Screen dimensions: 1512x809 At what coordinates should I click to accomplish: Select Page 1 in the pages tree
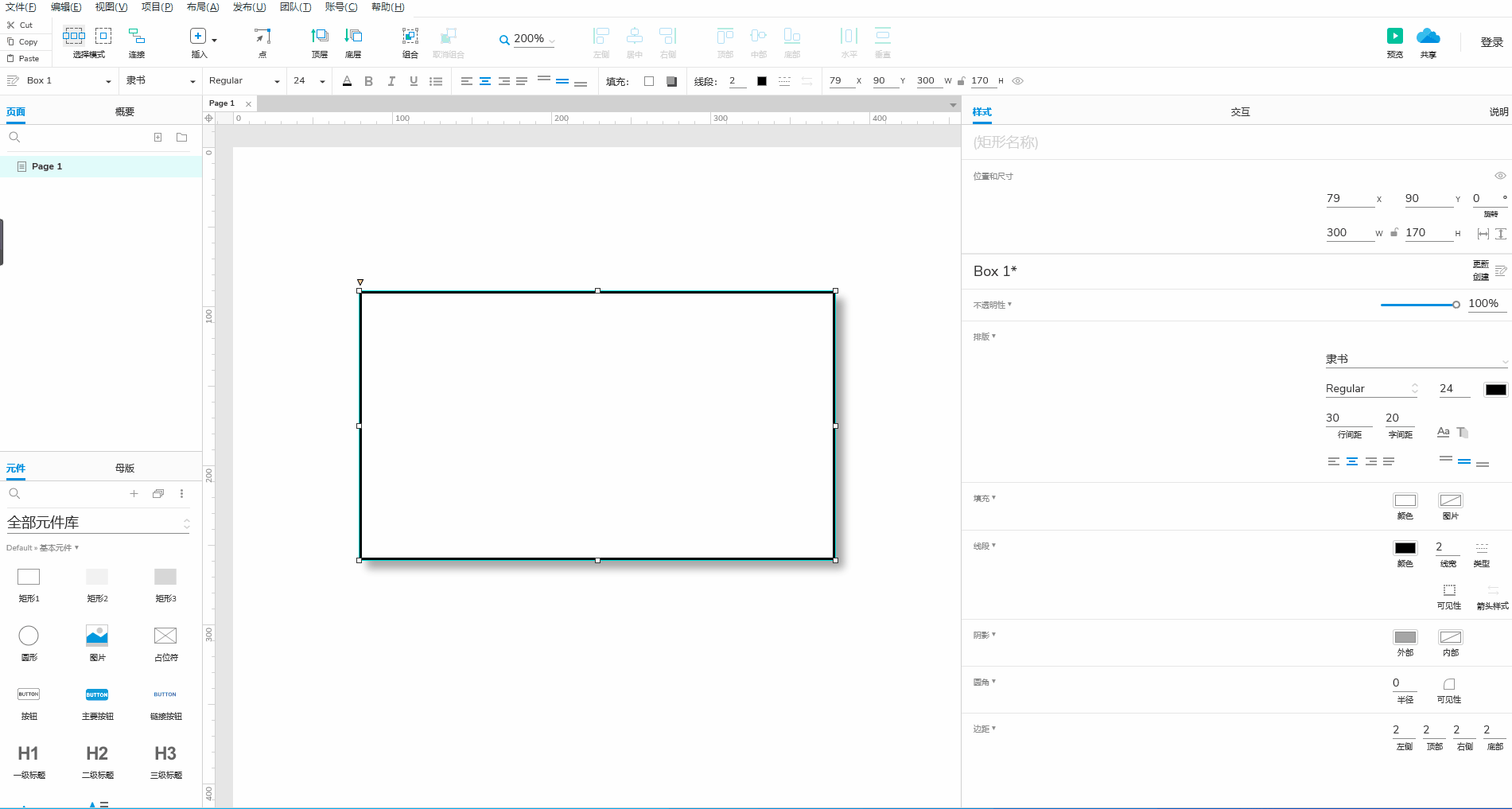point(47,166)
